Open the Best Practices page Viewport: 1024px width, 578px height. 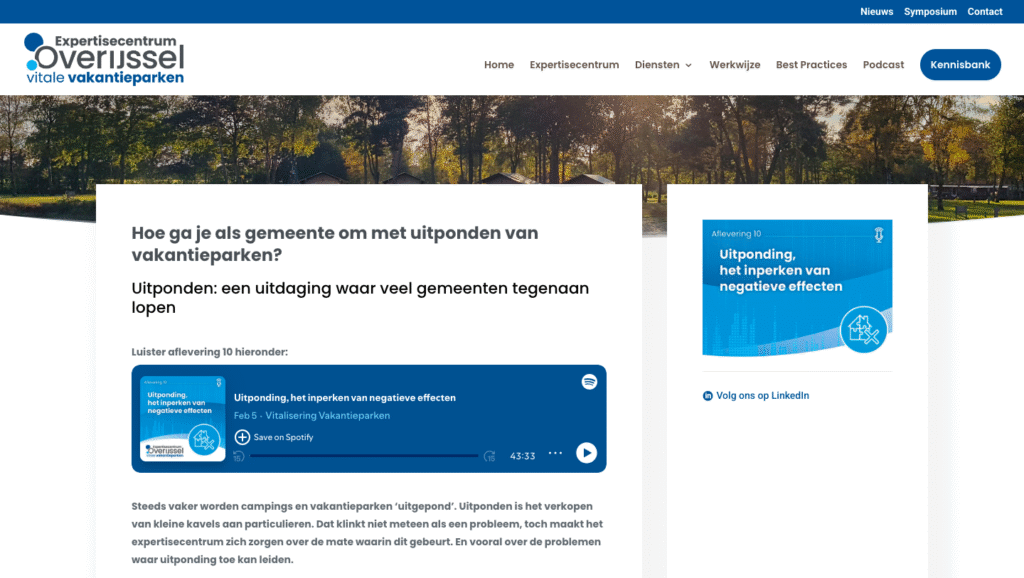811,65
